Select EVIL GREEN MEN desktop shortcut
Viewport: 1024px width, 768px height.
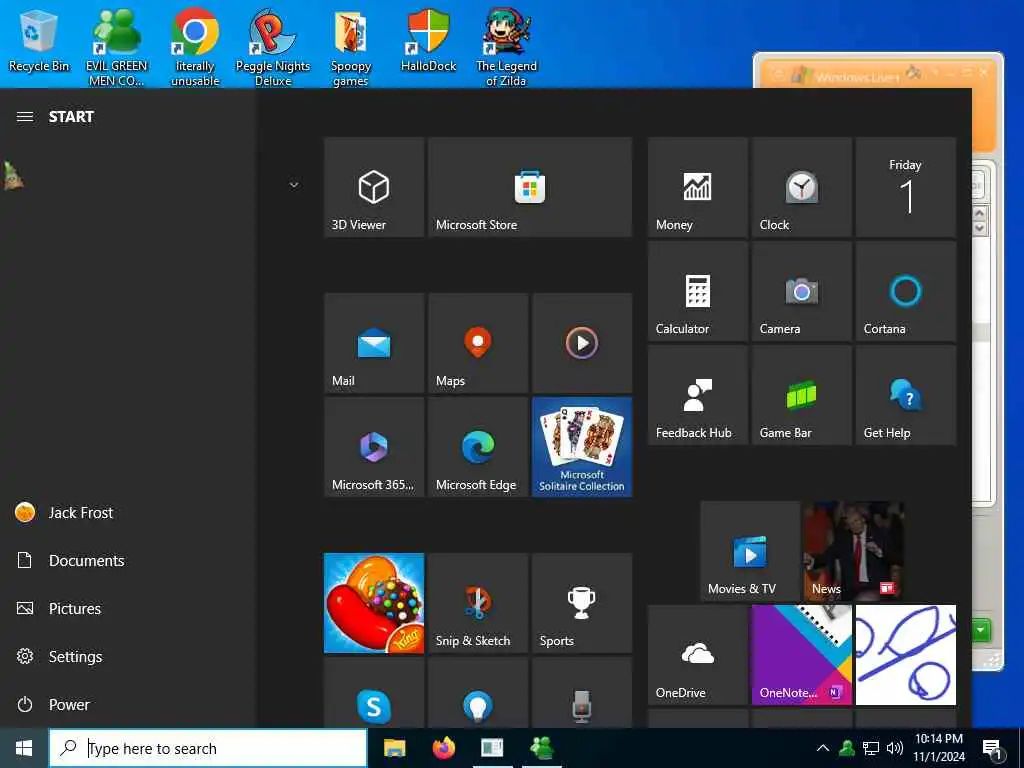(117, 47)
